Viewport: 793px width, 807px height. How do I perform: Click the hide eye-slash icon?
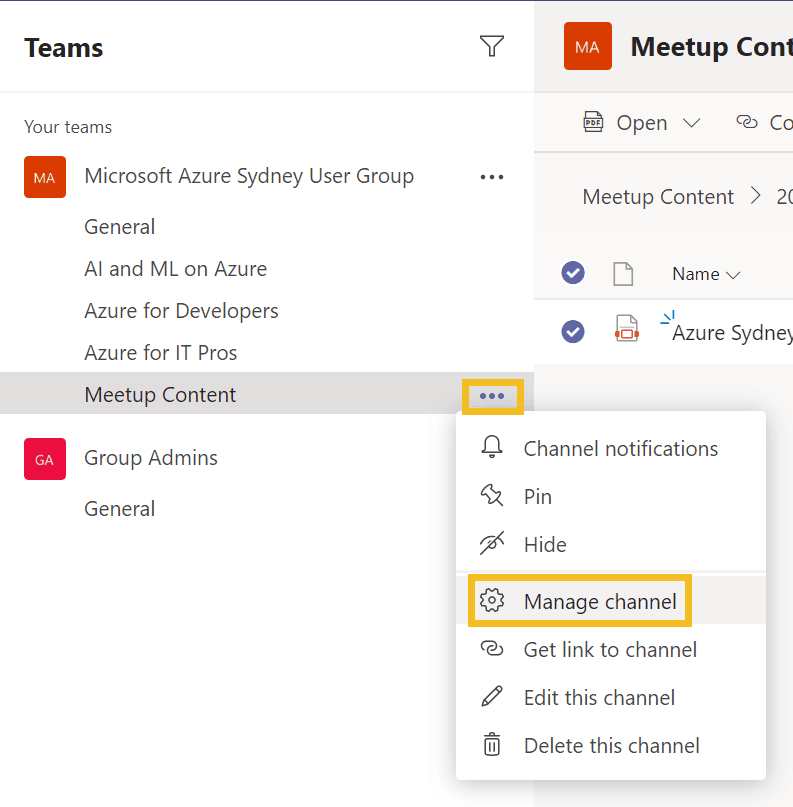(x=492, y=543)
